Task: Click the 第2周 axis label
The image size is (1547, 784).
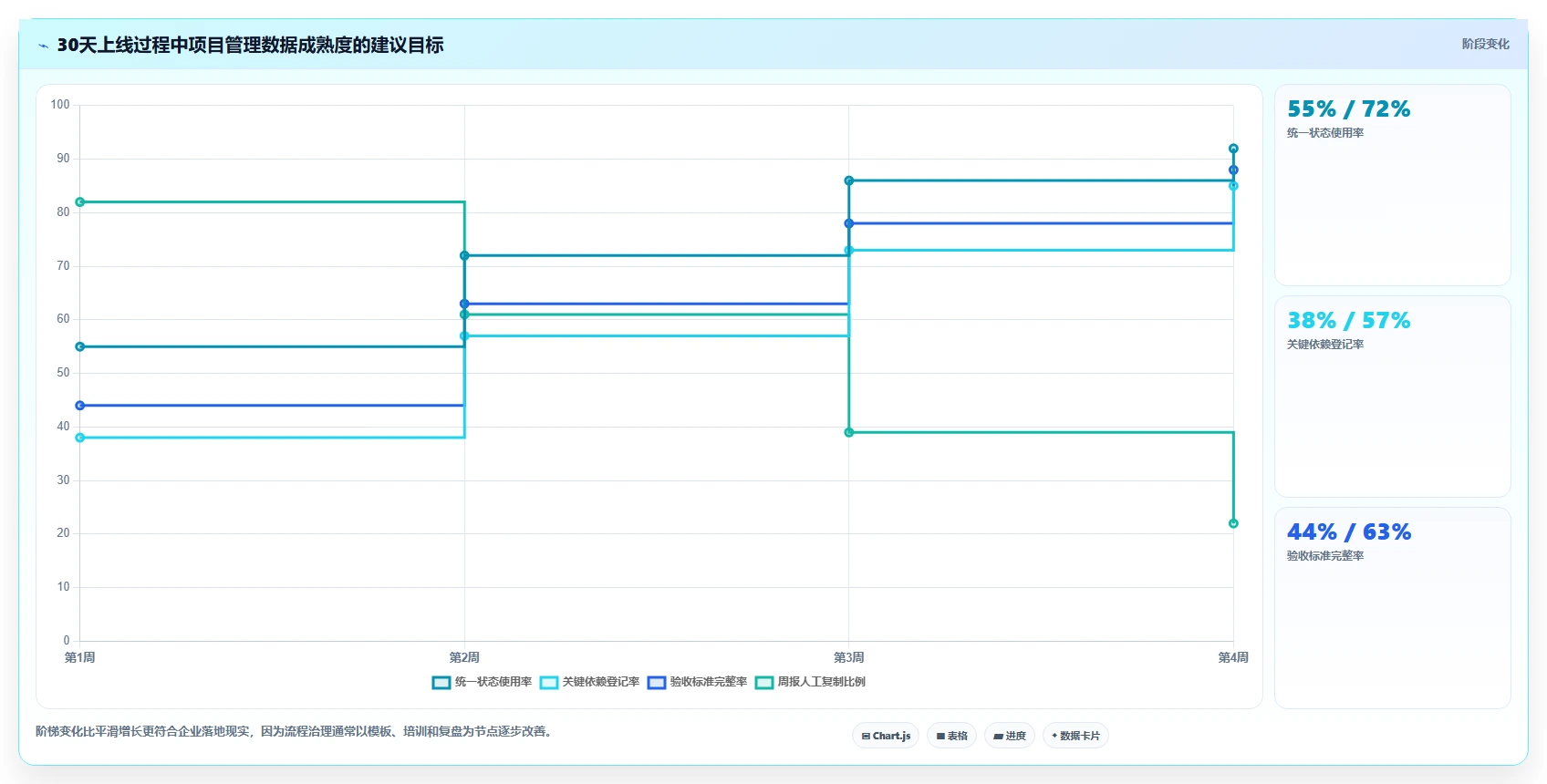Action: tap(464, 657)
